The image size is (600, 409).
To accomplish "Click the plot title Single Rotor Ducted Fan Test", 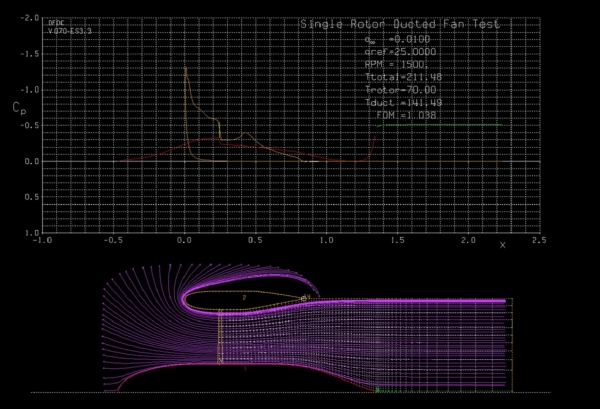I will tap(400, 24).
